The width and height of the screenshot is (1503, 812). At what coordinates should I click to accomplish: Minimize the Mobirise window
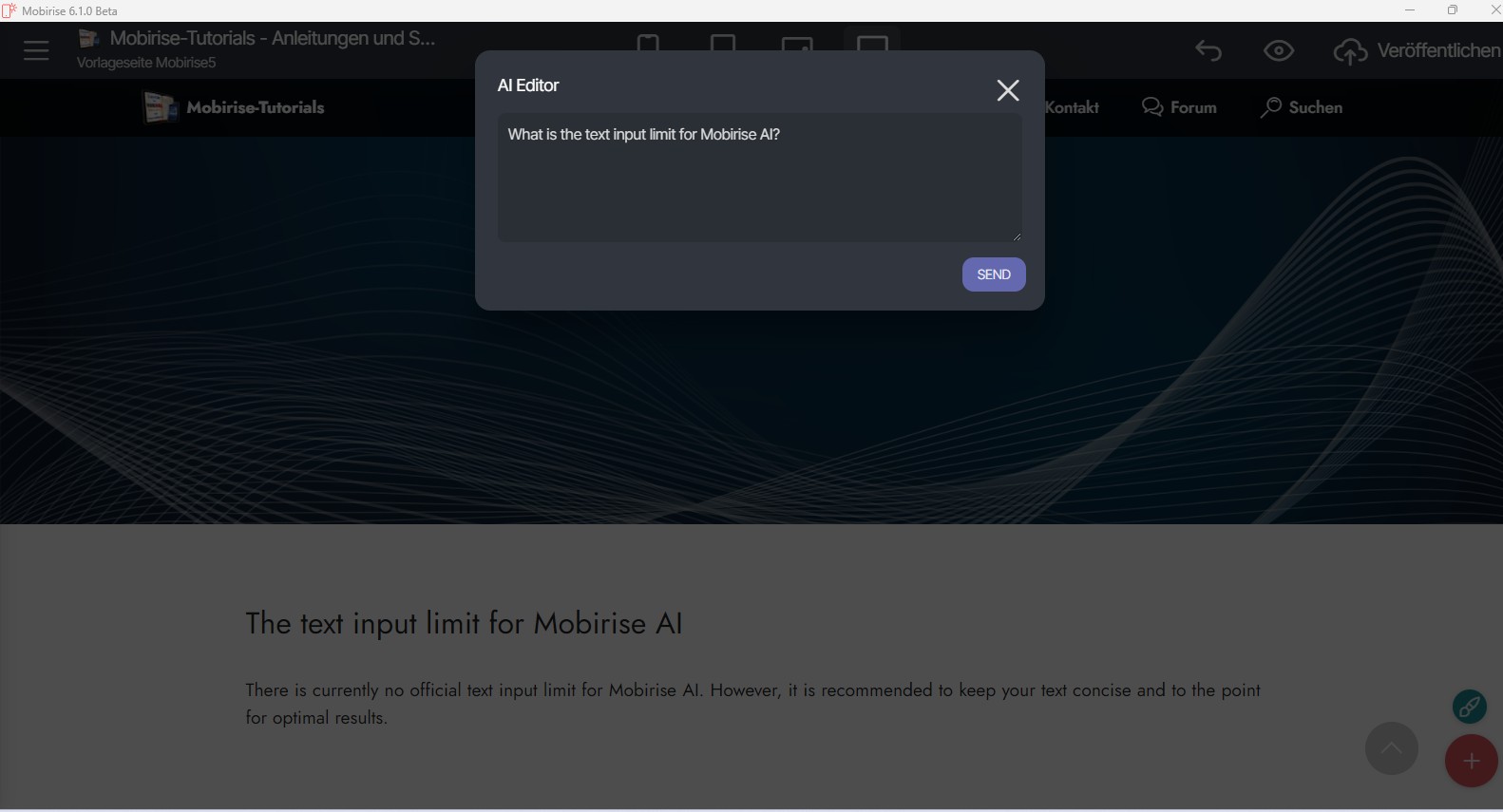coord(1410,10)
